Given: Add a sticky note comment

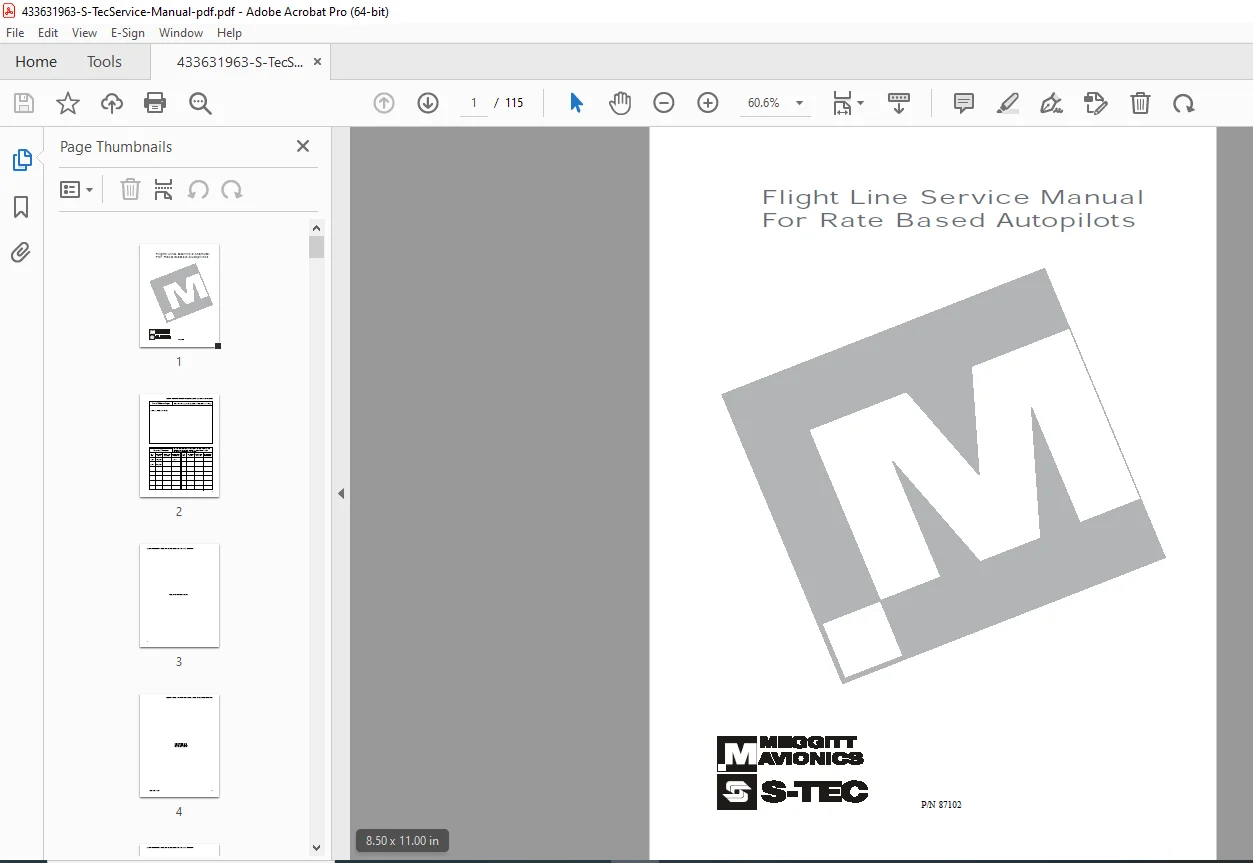Looking at the screenshot, I should [x=964, y=103].
